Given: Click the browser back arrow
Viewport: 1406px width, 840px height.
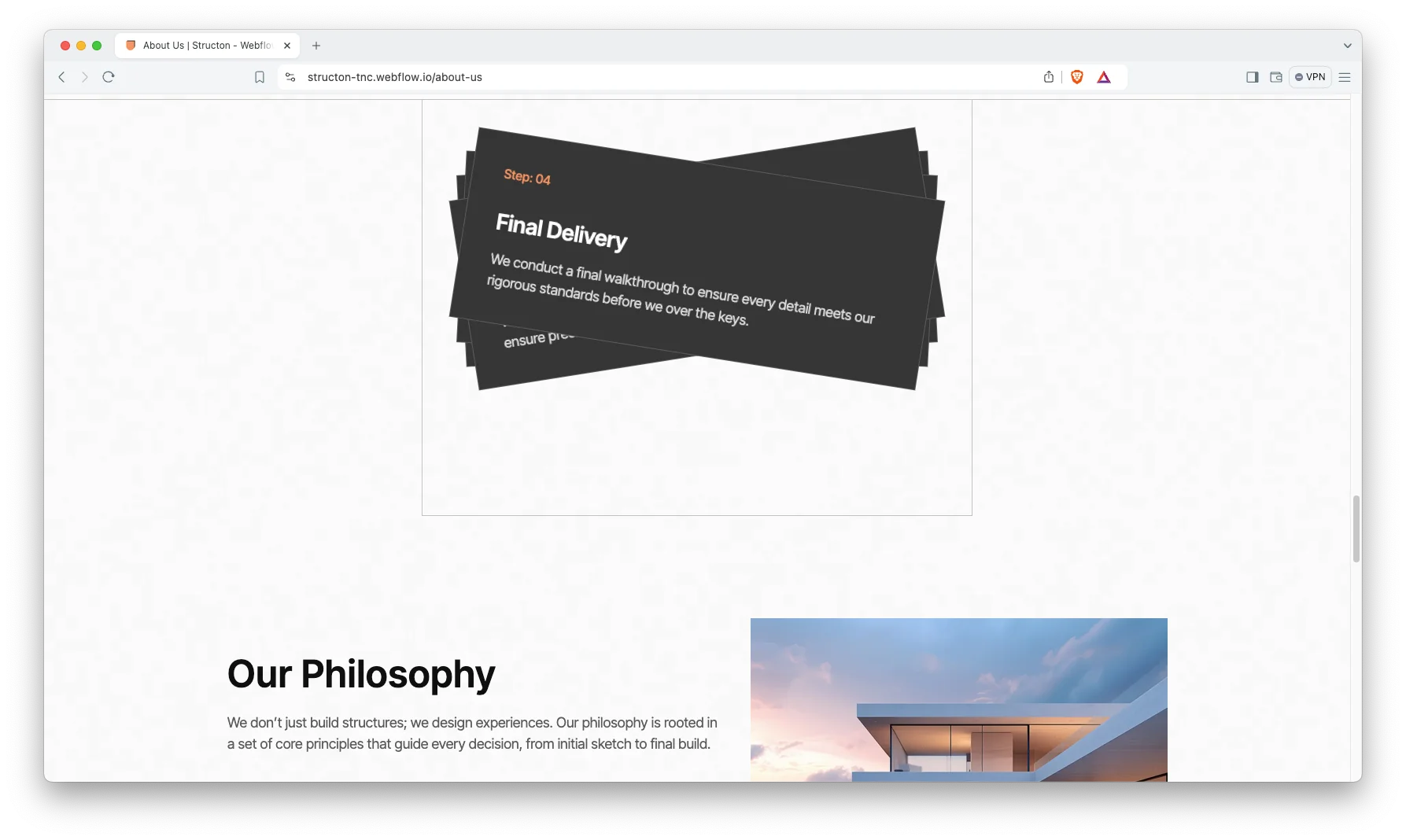Looking at the screenshot, I should tap(61, 77).
